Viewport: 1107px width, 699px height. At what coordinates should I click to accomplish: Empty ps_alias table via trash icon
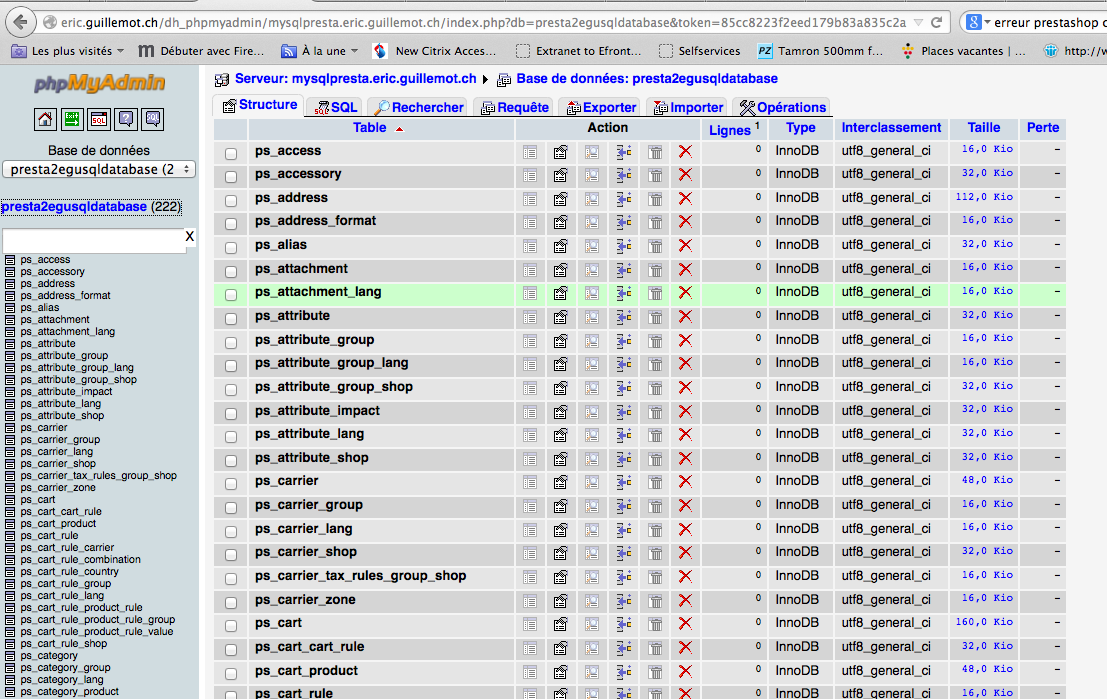(x=655, y=246)
